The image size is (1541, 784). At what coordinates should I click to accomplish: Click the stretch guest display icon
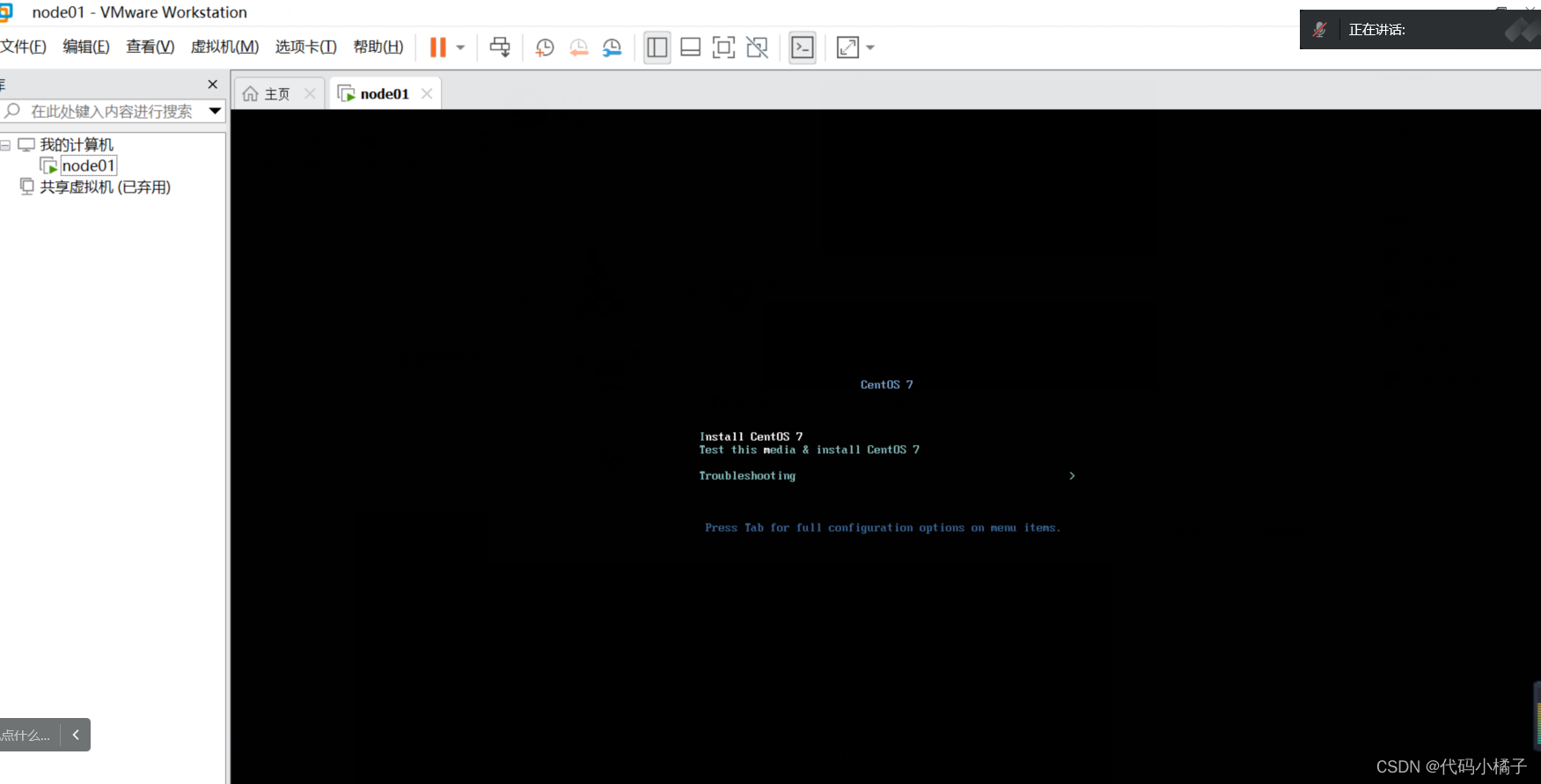pyautogui.click(x=848, y=48)
